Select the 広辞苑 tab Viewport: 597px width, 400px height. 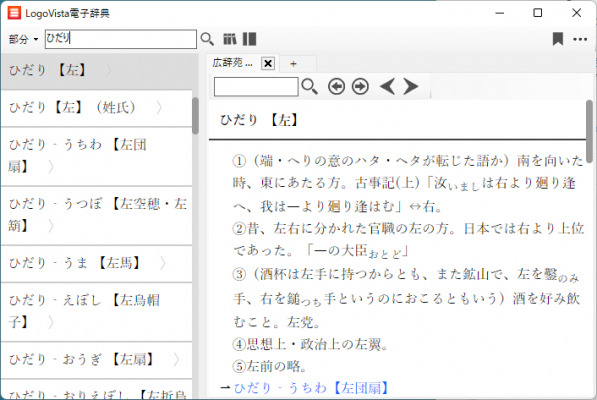click(232, 63)
